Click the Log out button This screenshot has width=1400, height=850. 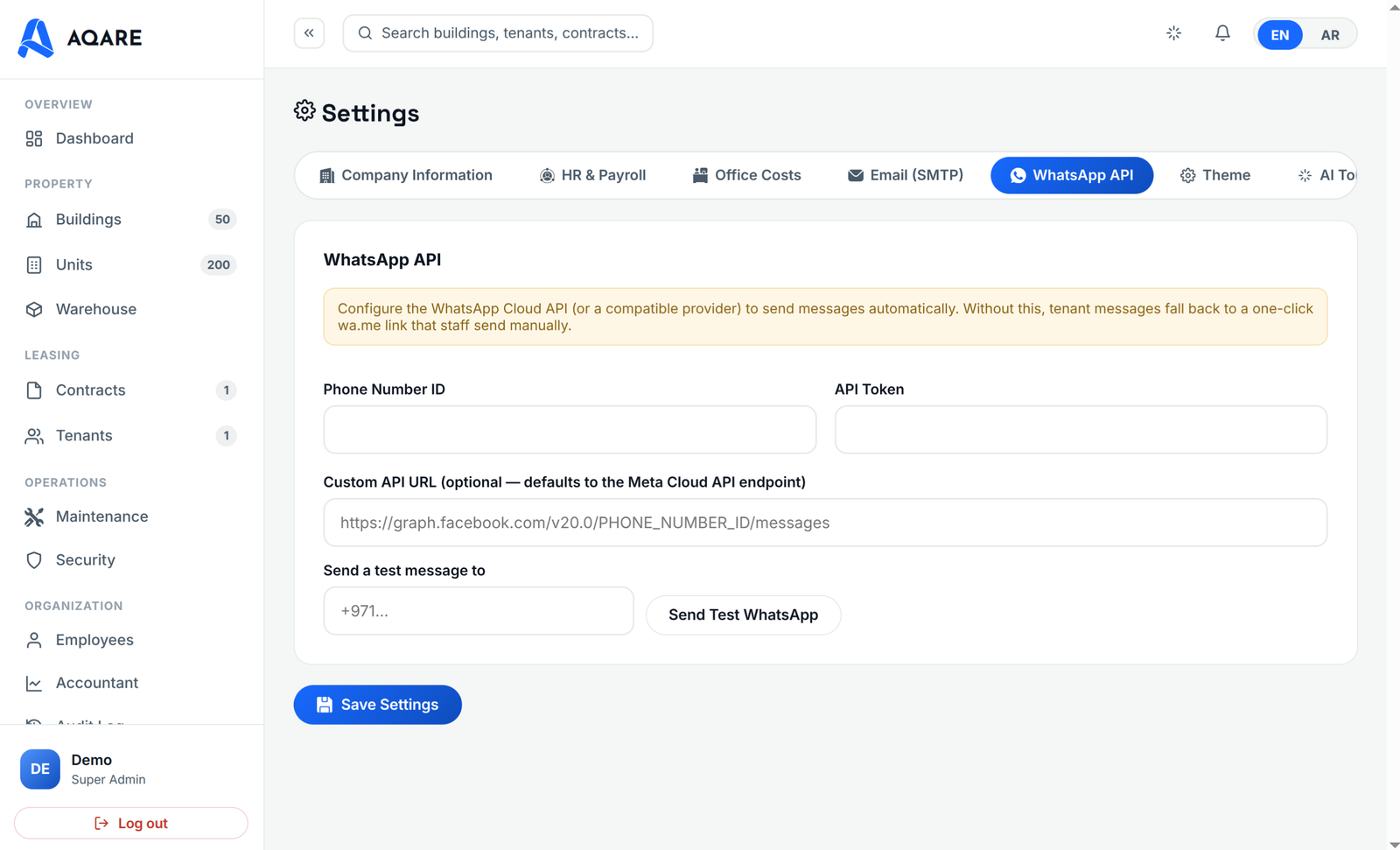pos(131,823)
